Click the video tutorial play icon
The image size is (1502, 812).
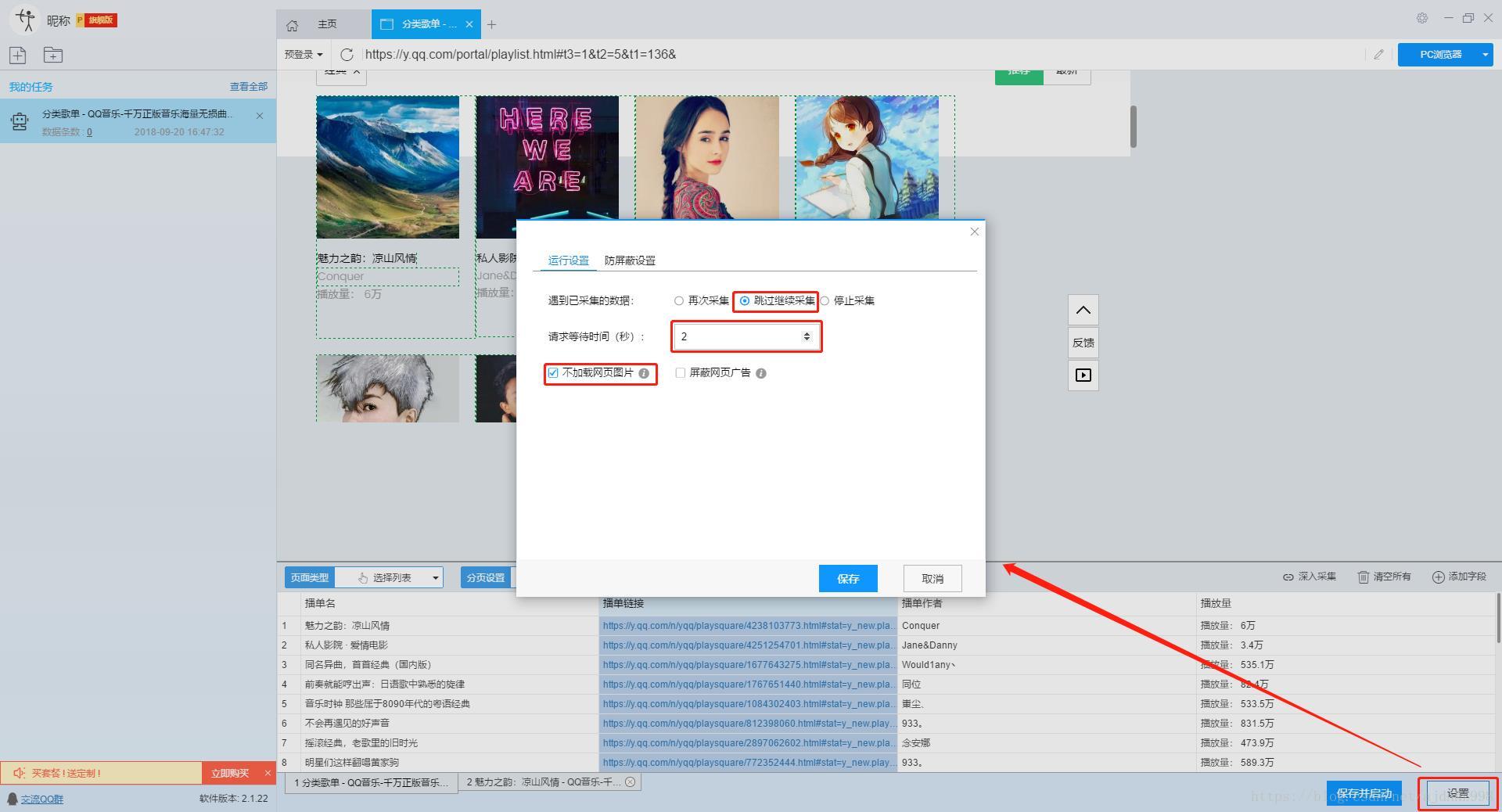(1083, 375)
